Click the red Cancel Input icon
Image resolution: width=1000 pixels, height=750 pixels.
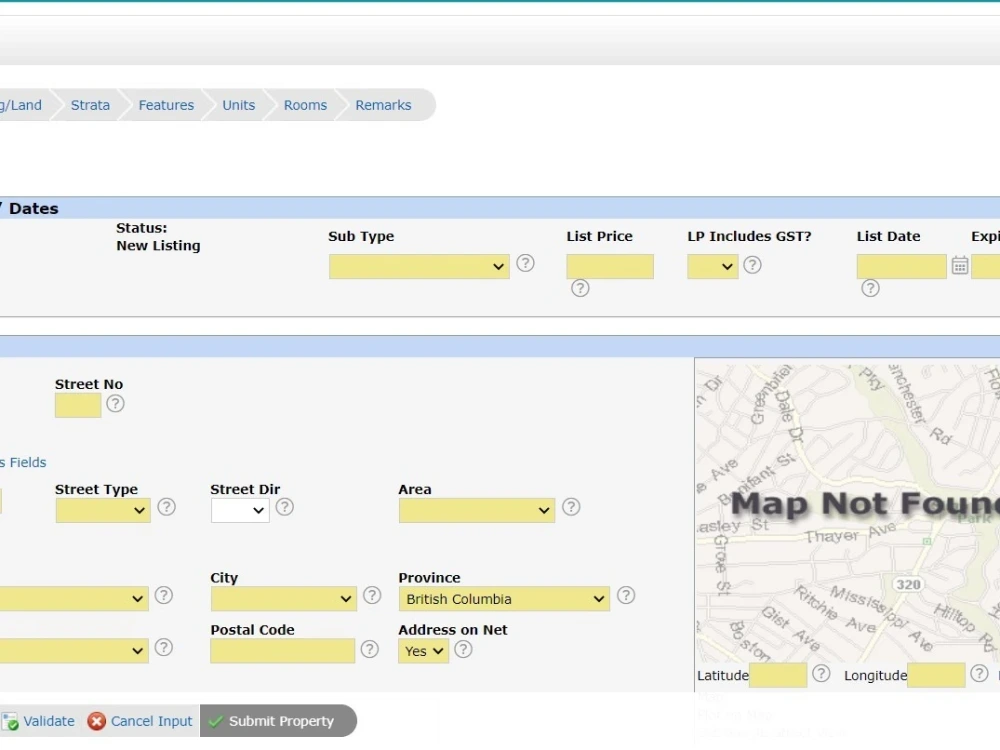pyautogui.click(x=96, y=720)
